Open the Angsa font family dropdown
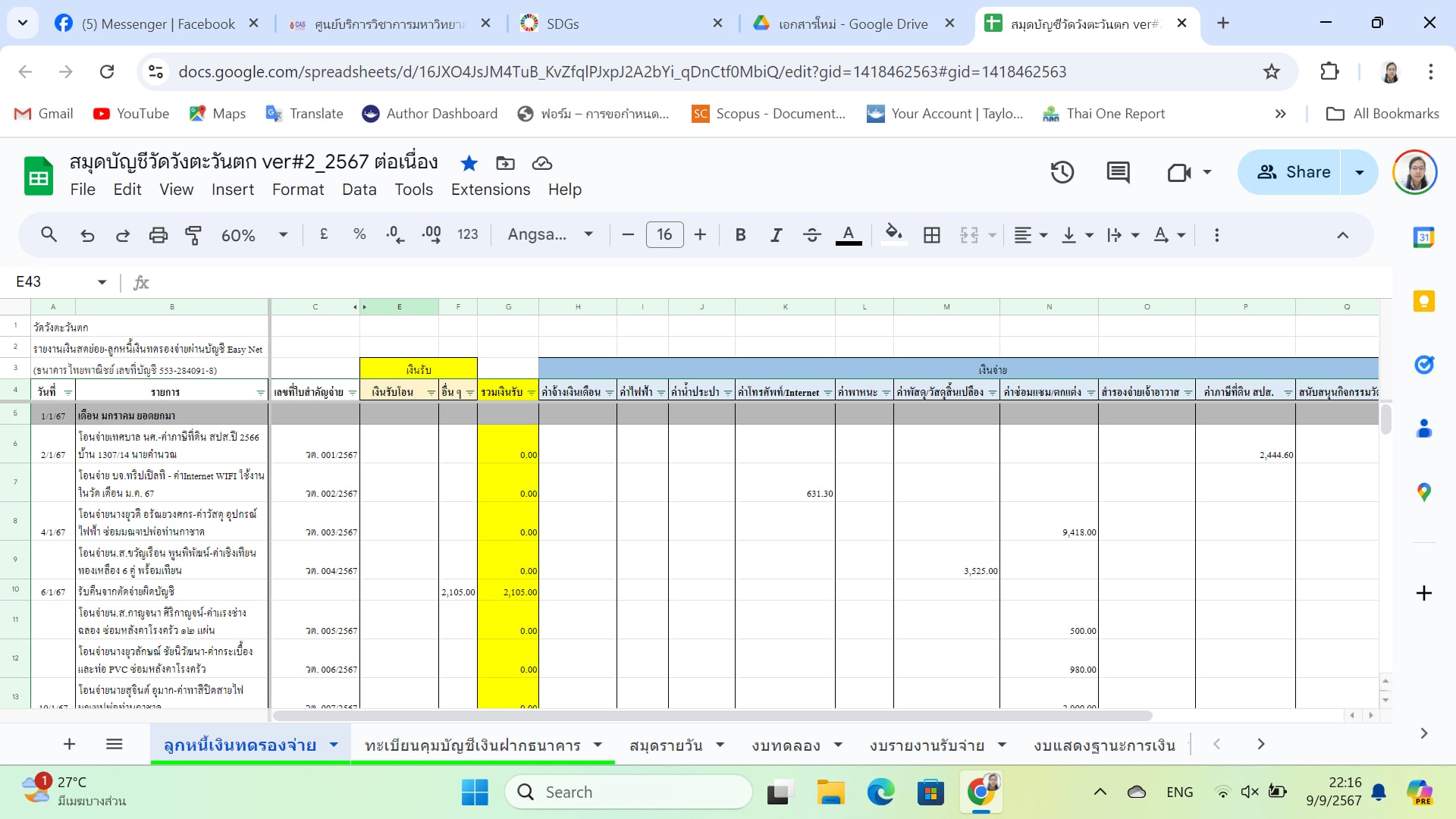Viewport: 1456px width, 819px height. point(550,235)
